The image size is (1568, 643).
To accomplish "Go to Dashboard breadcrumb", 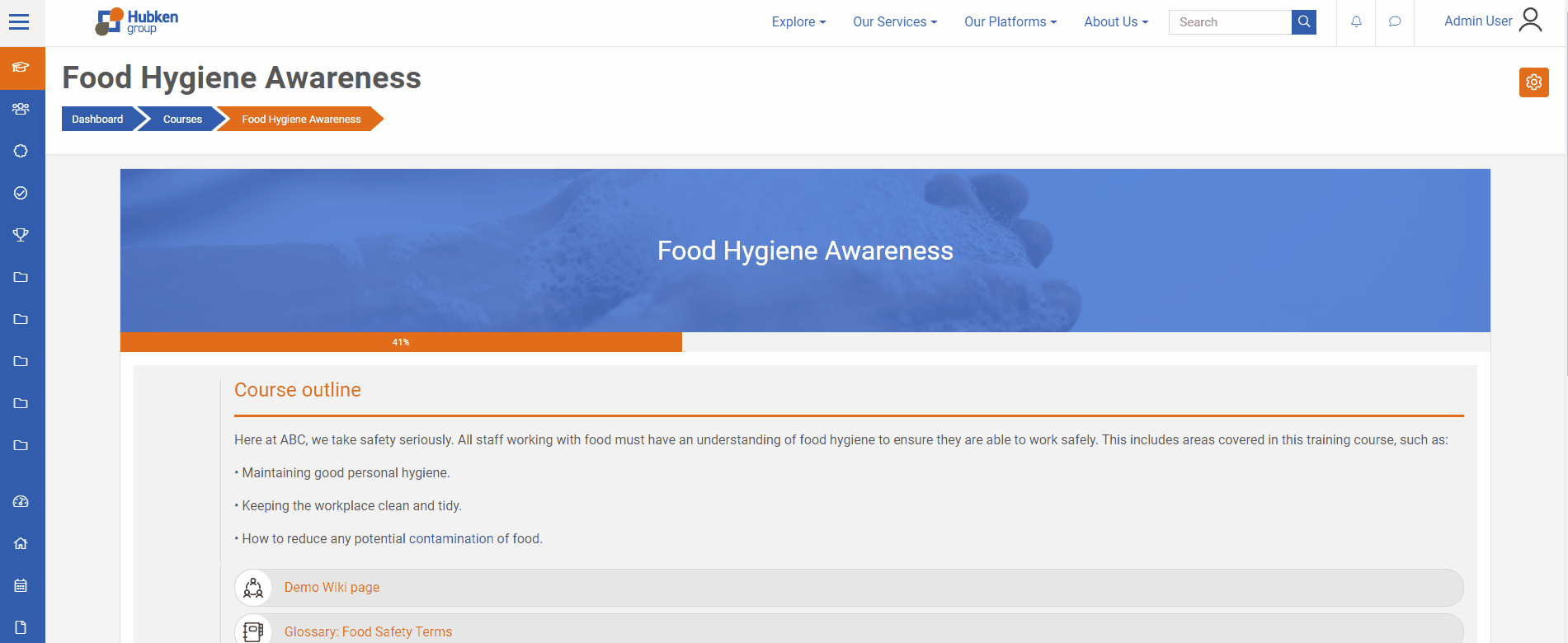I will 97,120.
